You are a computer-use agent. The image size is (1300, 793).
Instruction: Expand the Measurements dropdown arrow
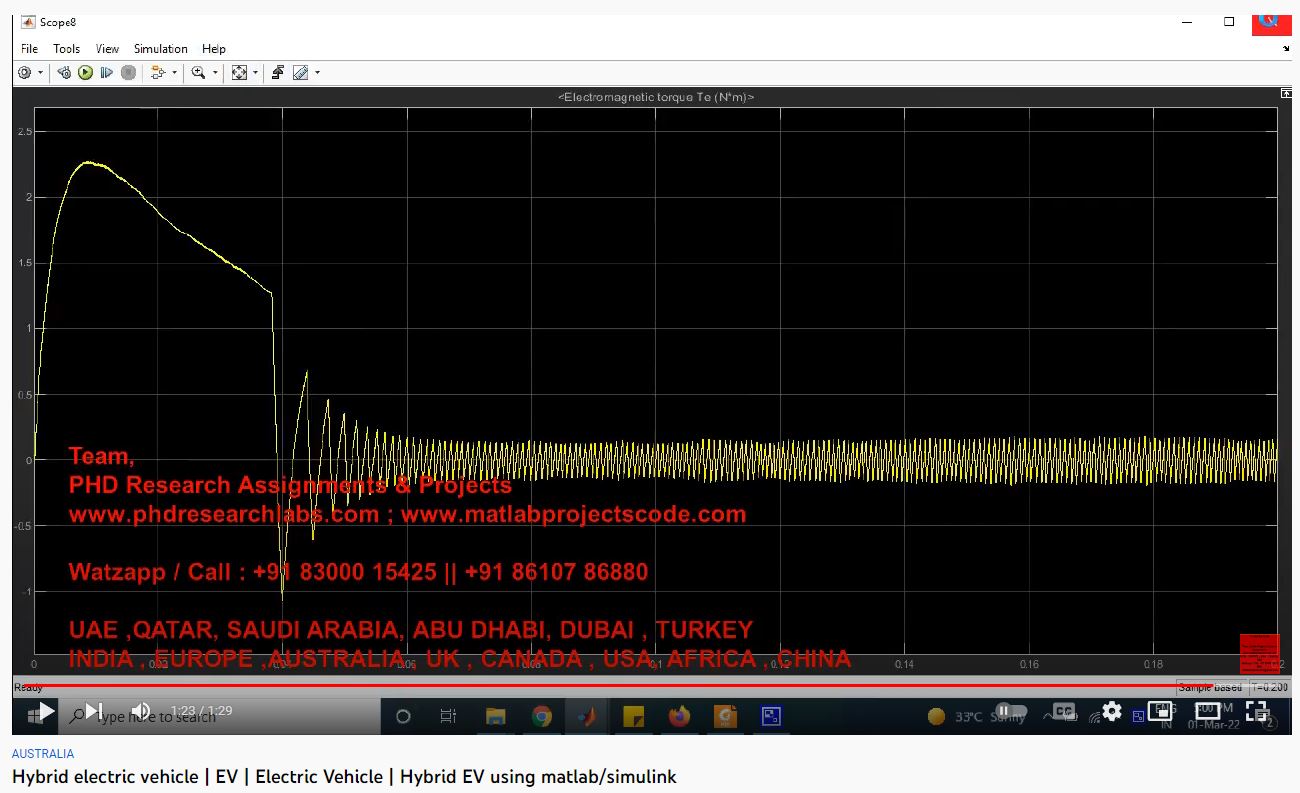317,73
